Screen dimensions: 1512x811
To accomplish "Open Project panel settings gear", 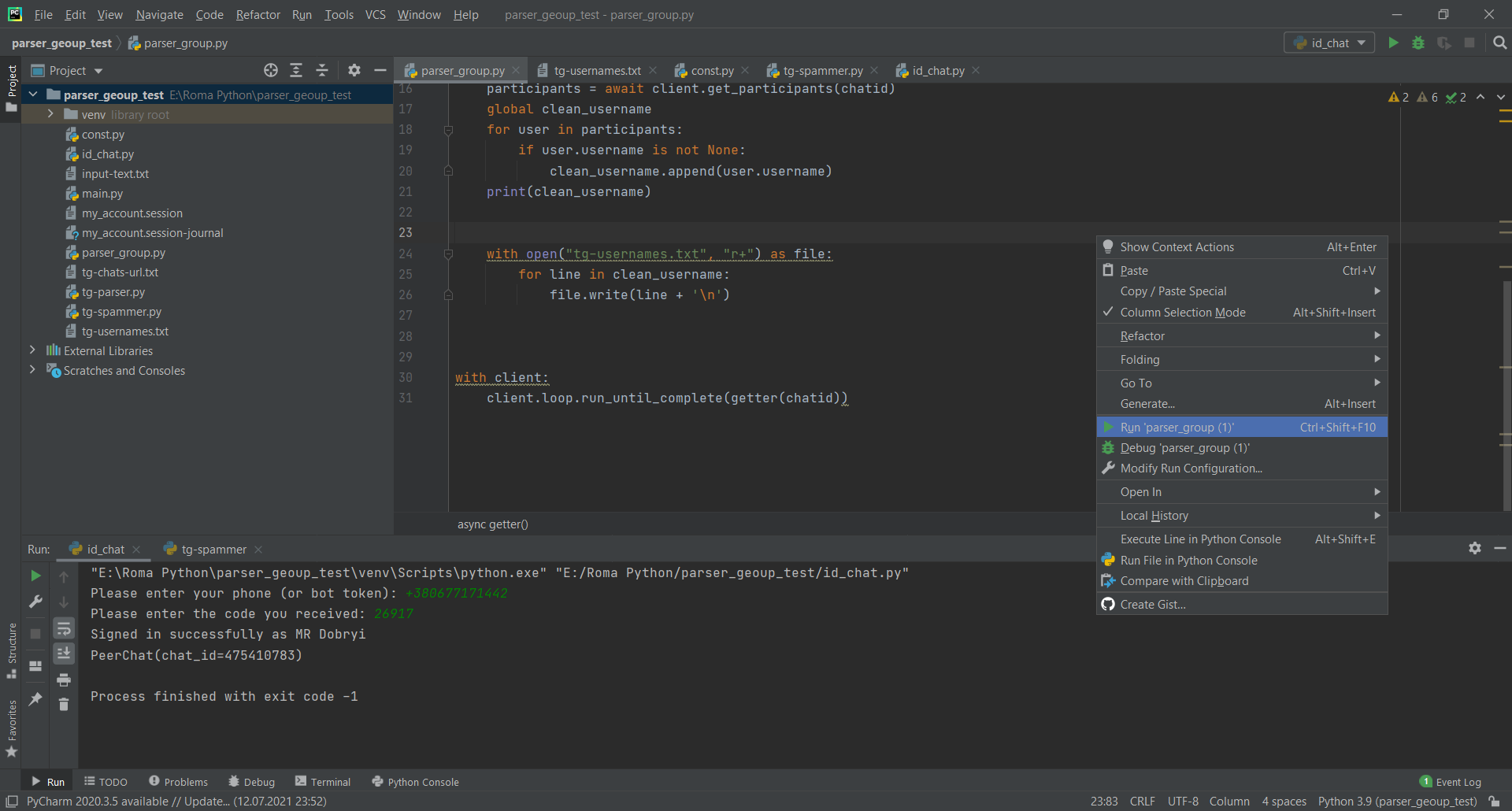I will coord(354,70).
